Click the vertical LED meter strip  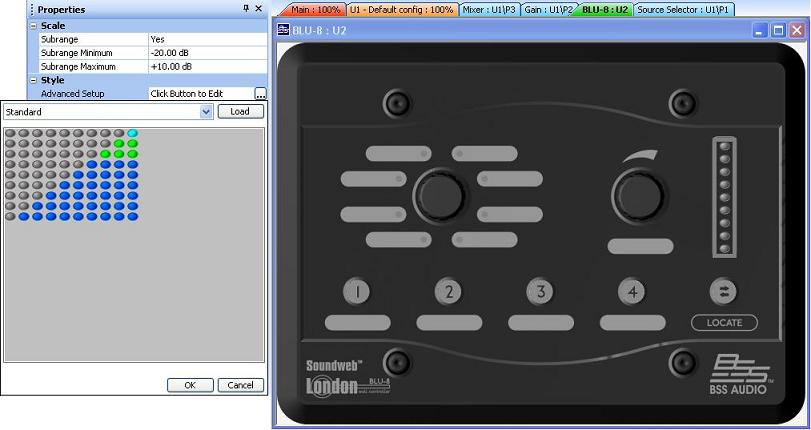click(x=724, y=197)
